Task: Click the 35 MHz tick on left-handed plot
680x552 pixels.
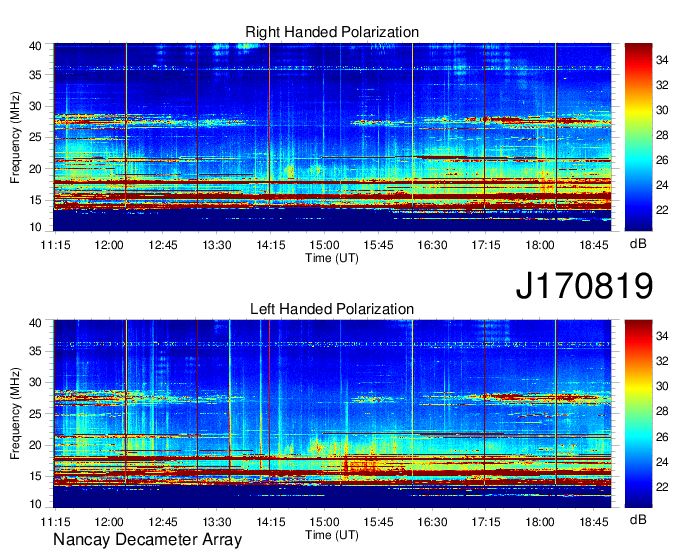Action: [x=35, y=351]
